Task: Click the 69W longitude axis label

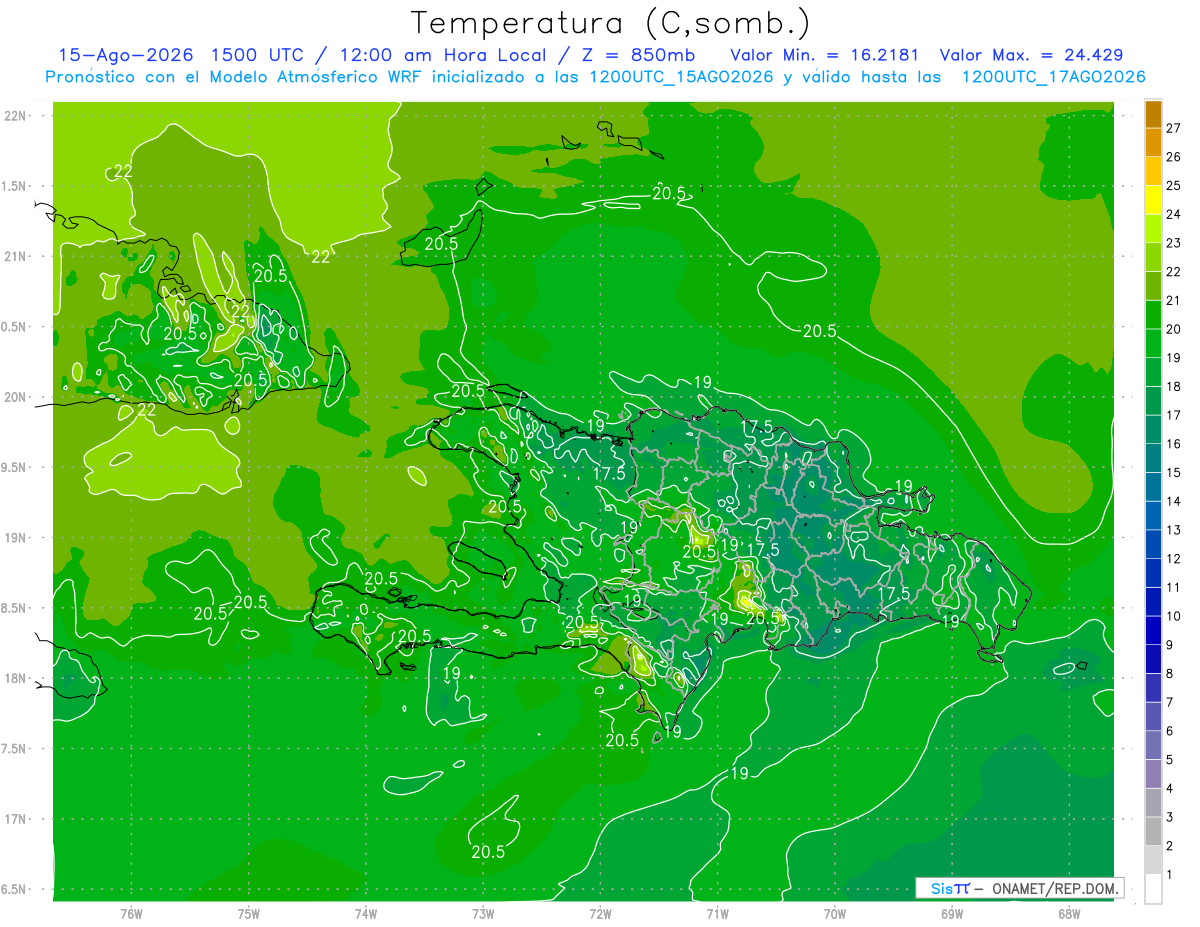Action: tap(952, 914)
